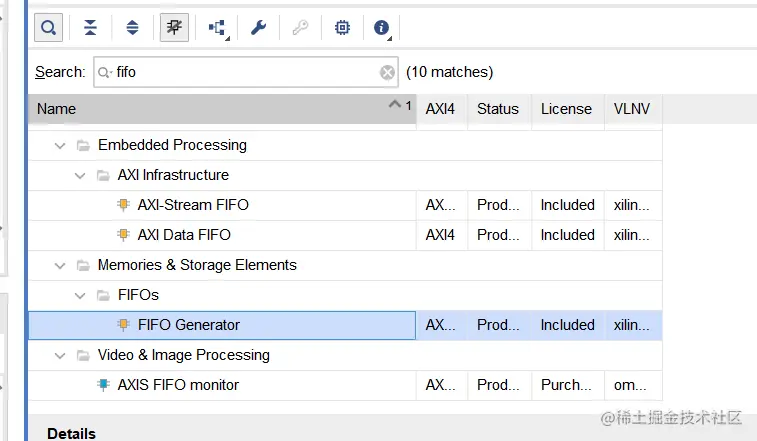This screenshot has height=441, width=757.
Task: Collapse the Embedded Processing category
Action: click(x=61, y=145)
